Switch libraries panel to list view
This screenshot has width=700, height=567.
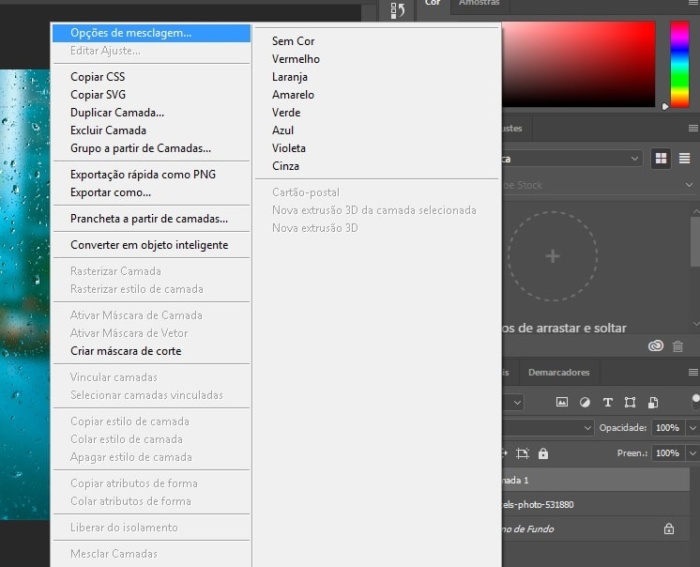point(685,158)
